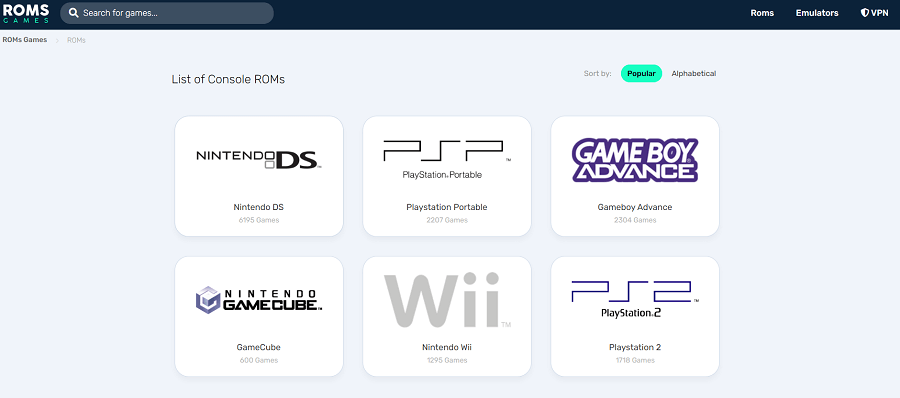Open the Emulators menu item
The height and width of the screenshot is (398, 900).
pyautogui.click(x=817, y=13)
